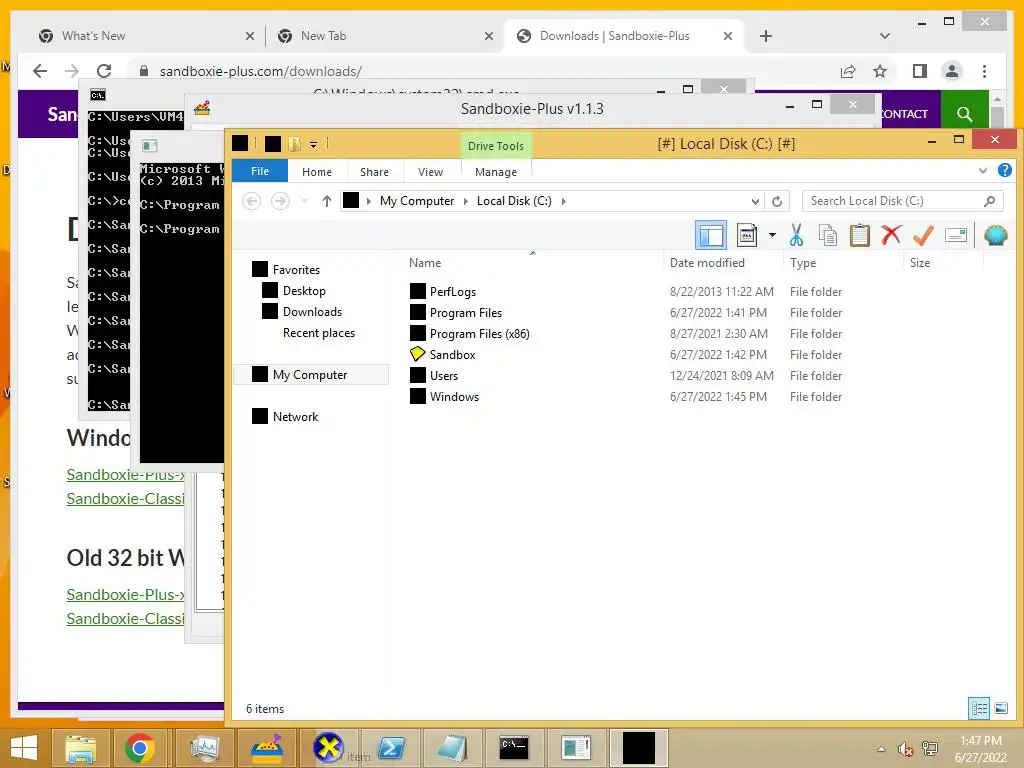Expand the arrow after Local Disk (C:) breadcrumb
Screen dimensions: 1024x768
click(x=564, y=201)
